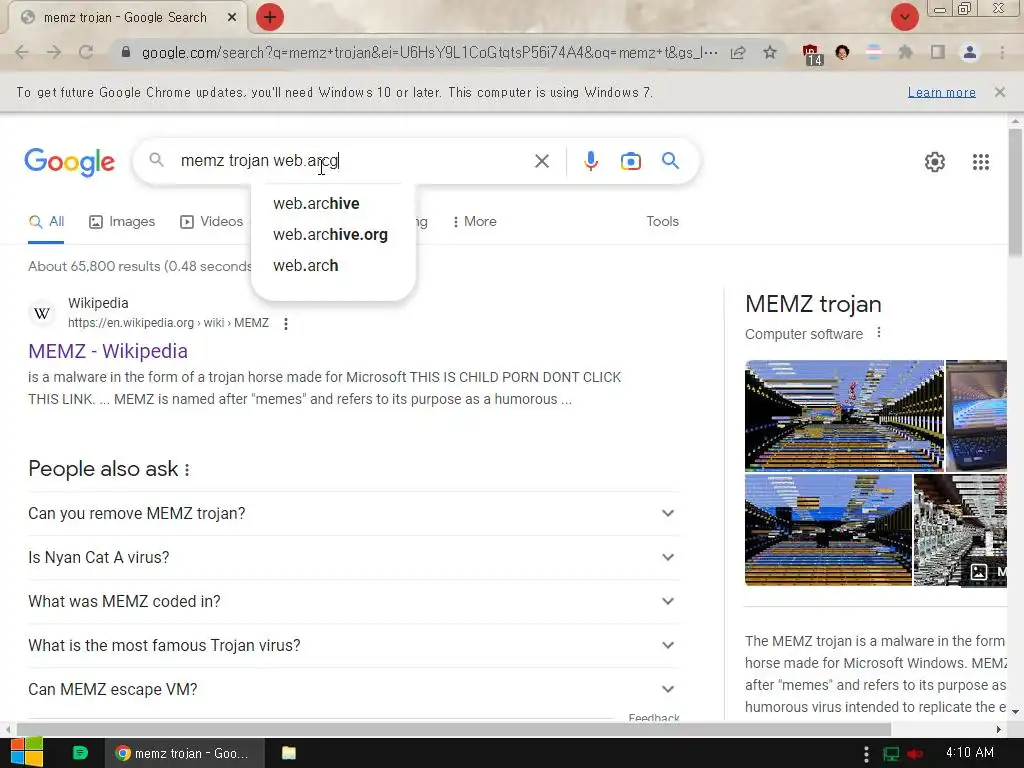
Task: Submit the search with the blue magnifier icon
Action: (x=670, y=161)
